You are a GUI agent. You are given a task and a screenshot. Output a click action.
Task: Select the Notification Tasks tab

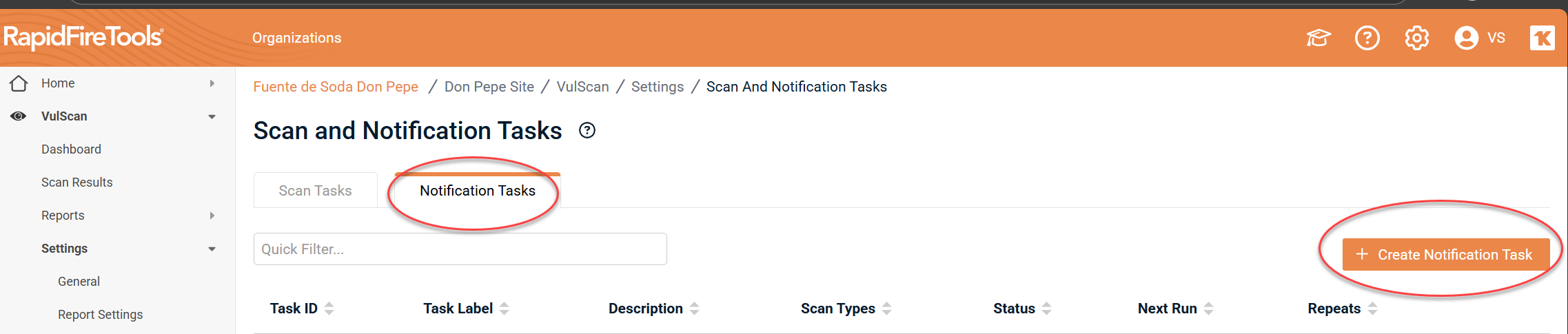click(477, 191)
